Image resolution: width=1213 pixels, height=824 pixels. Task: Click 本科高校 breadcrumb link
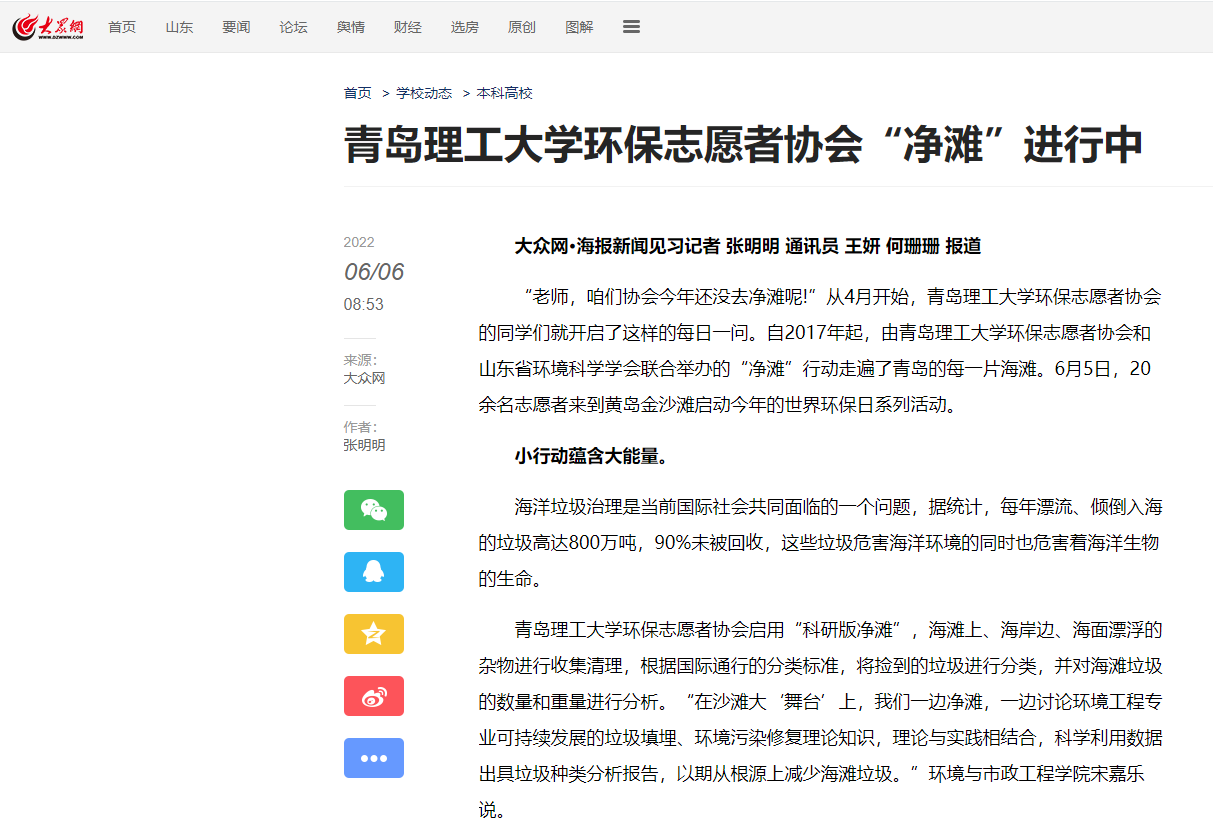(505, 93)
